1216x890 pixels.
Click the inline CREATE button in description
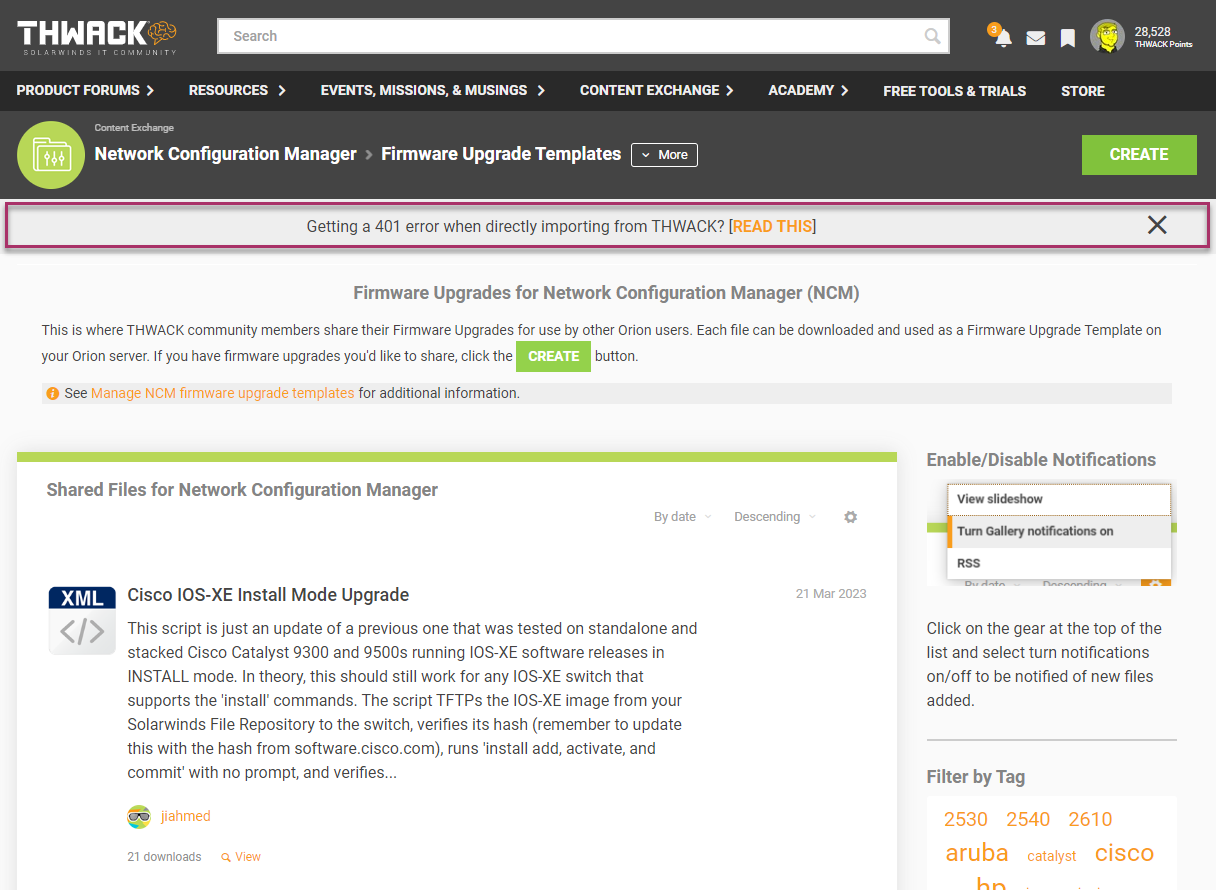click(553, 356)
